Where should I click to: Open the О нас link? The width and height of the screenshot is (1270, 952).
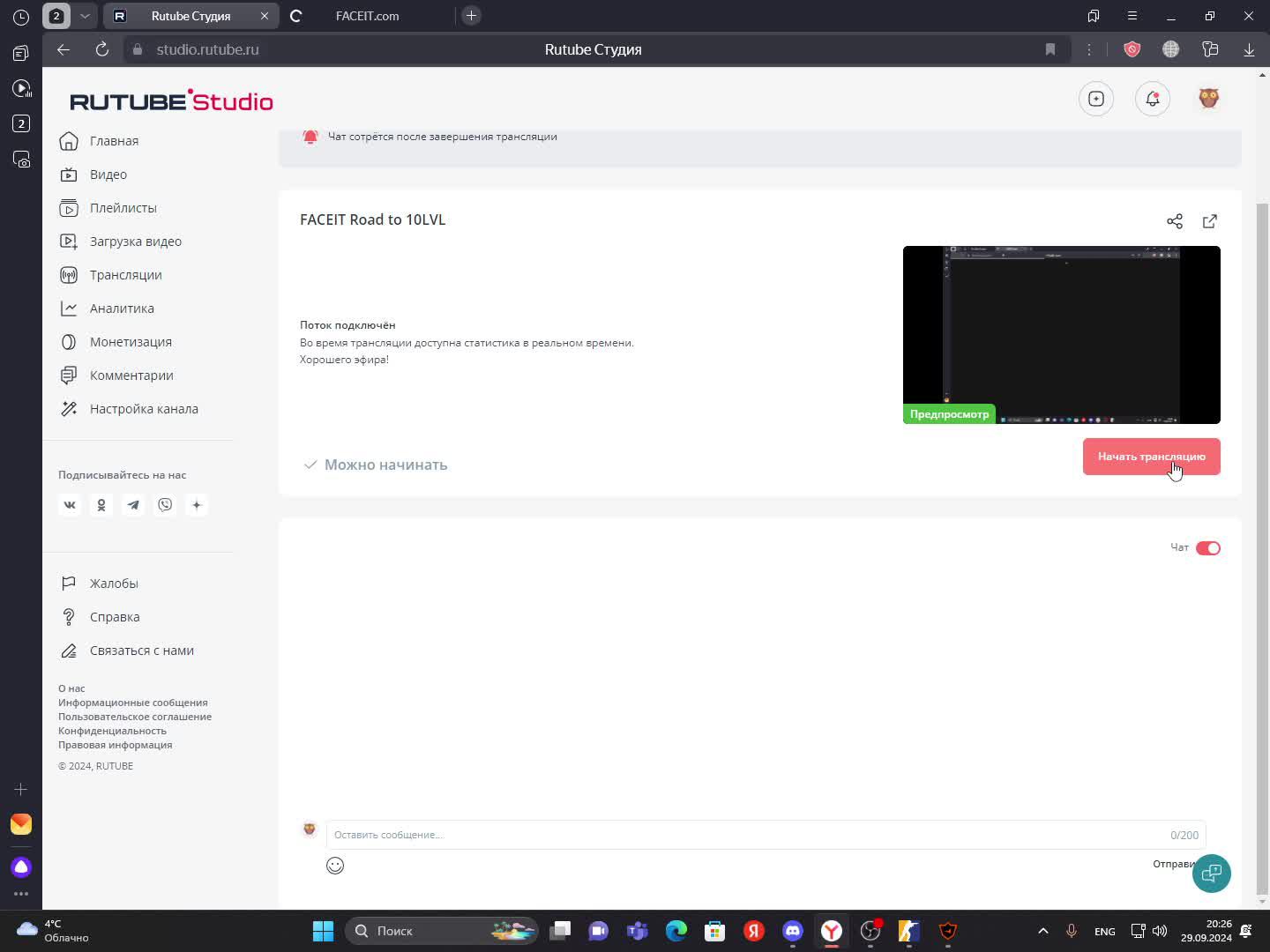(x=71, y=688)
